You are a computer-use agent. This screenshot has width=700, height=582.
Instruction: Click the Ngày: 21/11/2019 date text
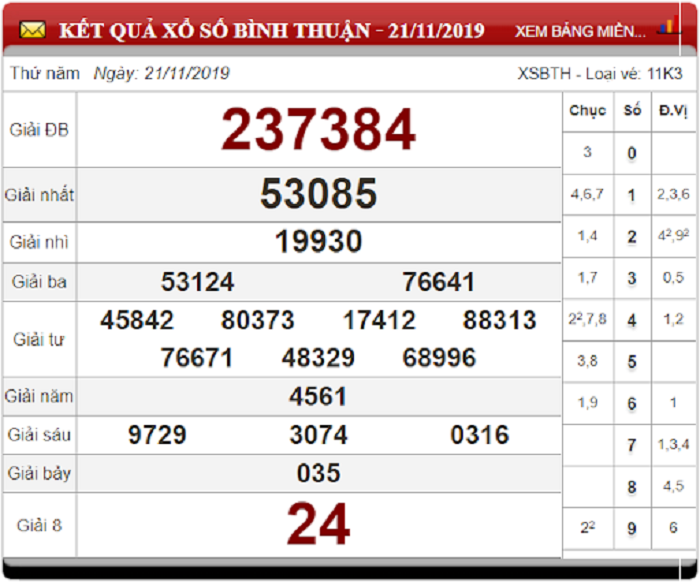coord(162,73)
